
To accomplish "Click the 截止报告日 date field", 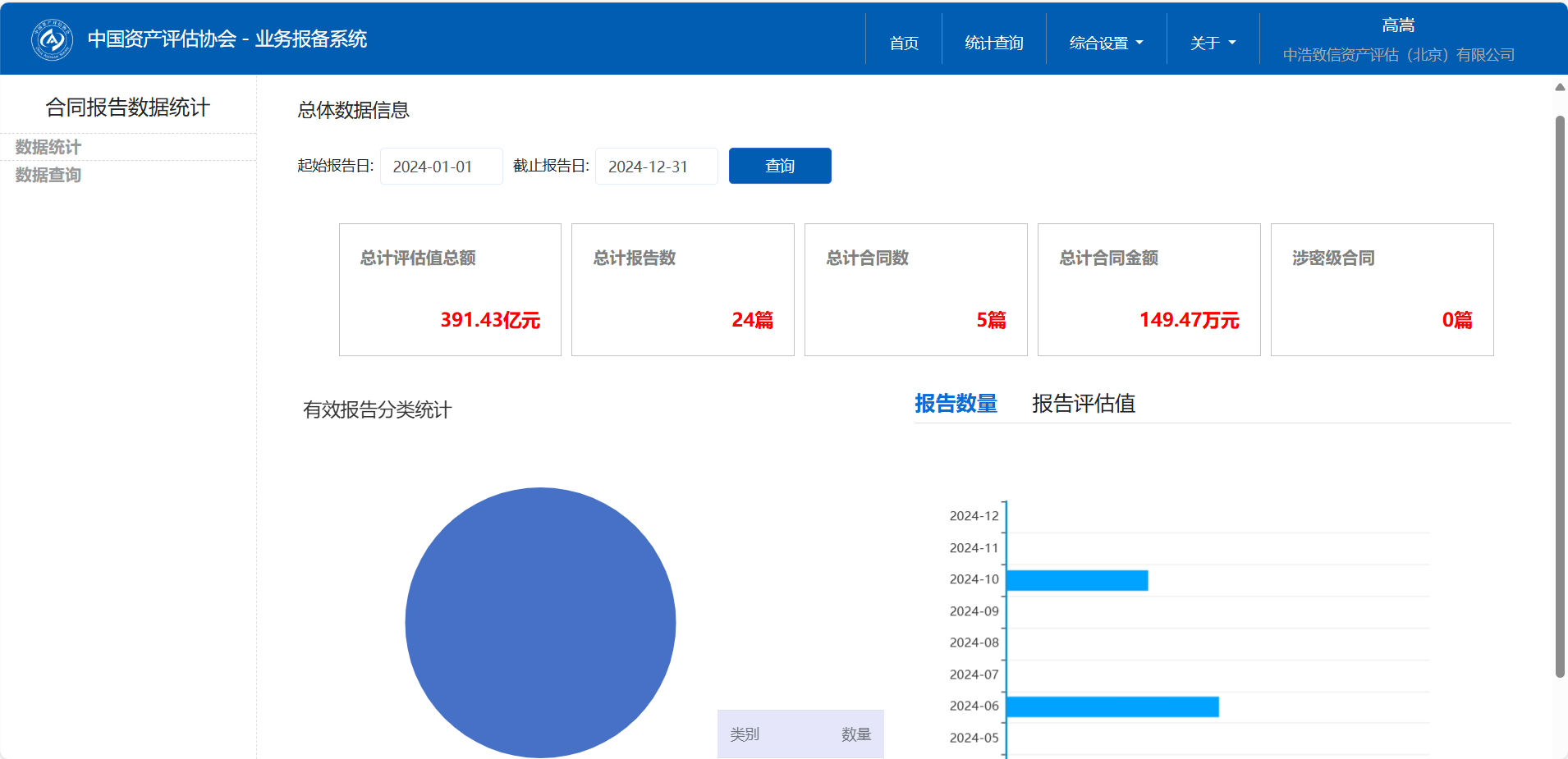I will click(x=656, y=167).
